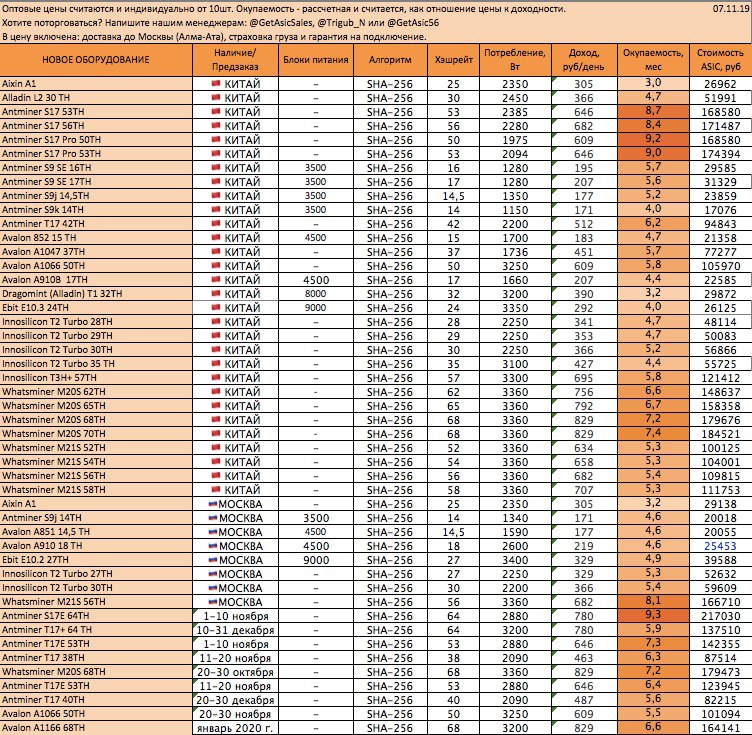Click the hashrate 14,5 in Antminer S9j row
Viewport: 752px width, 735px height.
[x=453, y=196]
